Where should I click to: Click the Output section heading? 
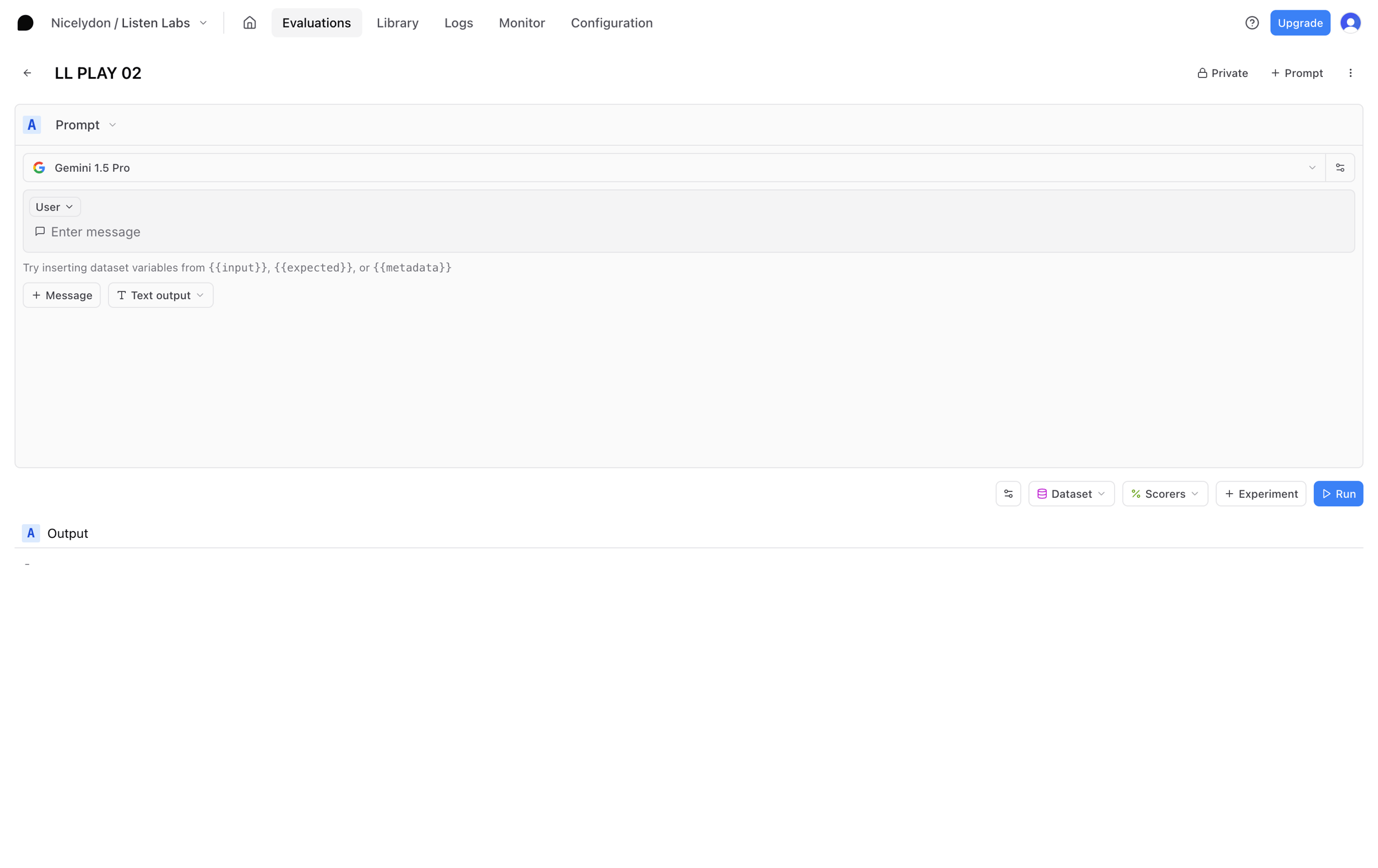[68, 533]
